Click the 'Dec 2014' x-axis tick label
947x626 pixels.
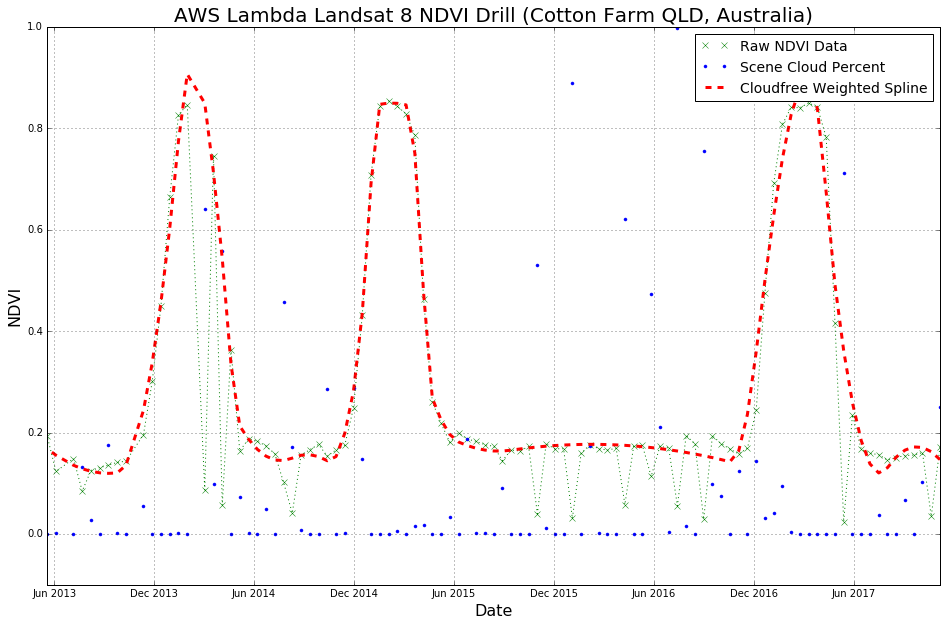(354, 593)
